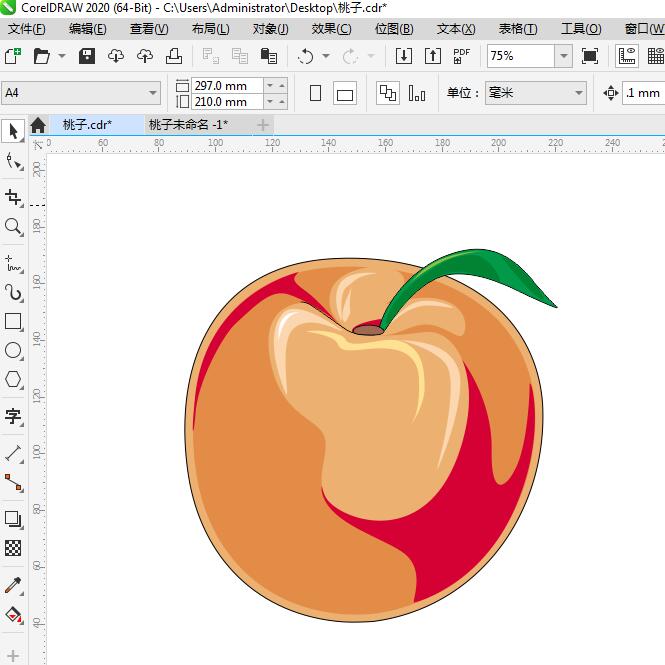Open the 工具(O) menu

tap(581, 29)
